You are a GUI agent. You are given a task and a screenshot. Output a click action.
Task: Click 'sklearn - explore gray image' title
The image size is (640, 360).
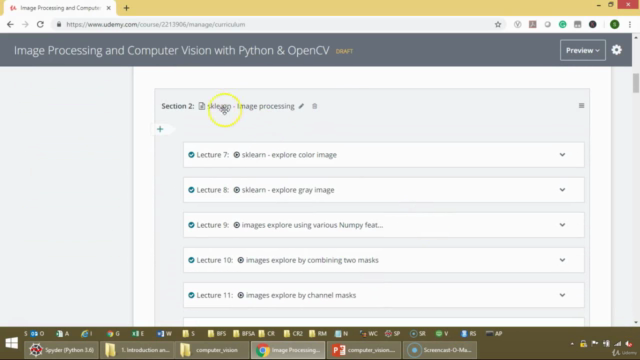(x=288, y=190)
